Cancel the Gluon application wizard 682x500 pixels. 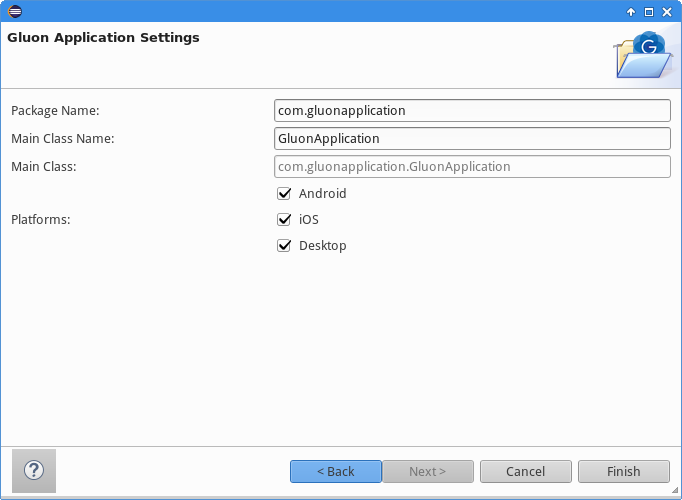pyautogui.click(x=526, y=471)
